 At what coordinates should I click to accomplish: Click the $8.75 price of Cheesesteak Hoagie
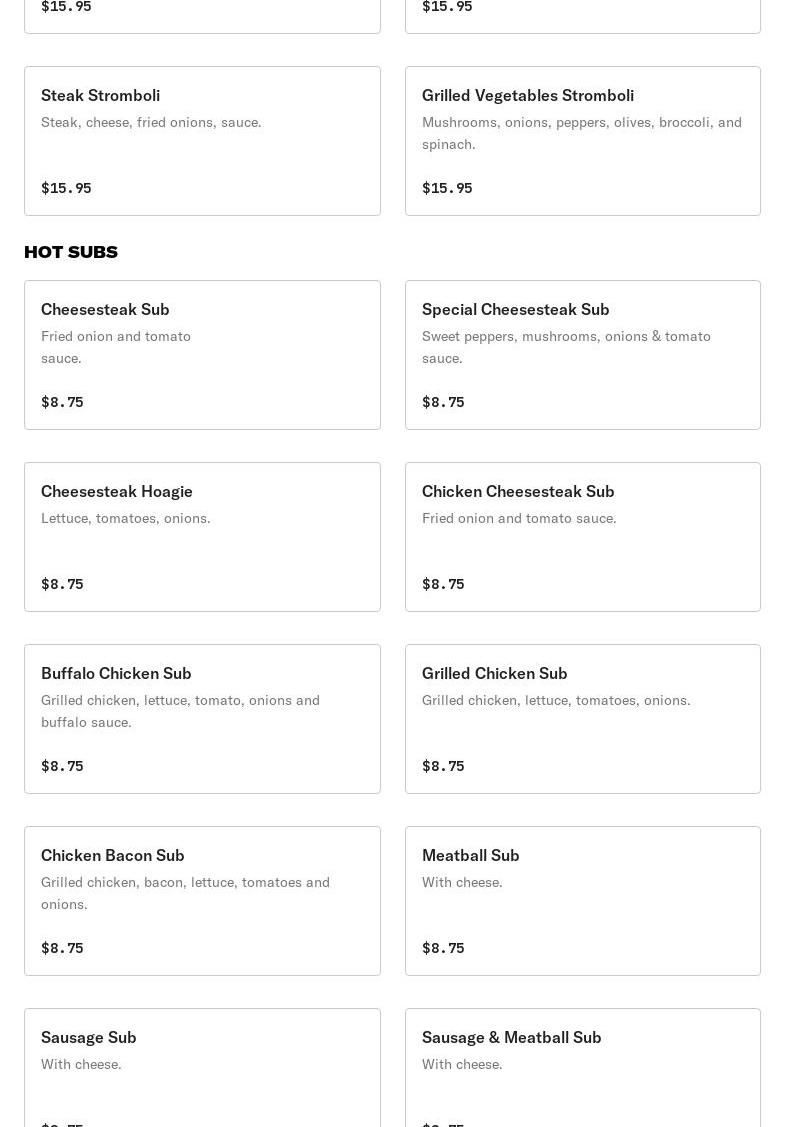coord(62,584)
